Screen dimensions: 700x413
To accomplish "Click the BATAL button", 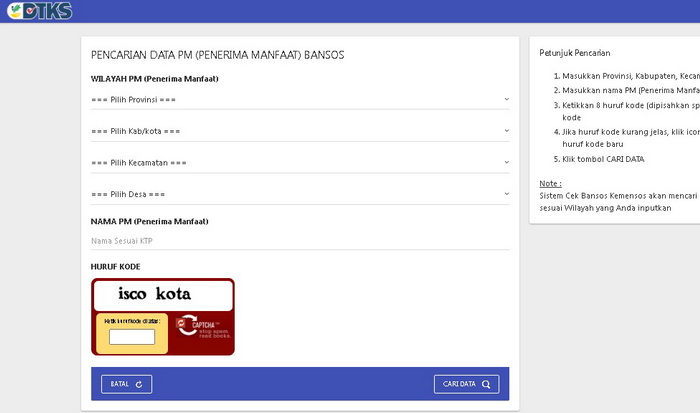I will [127, 384].
